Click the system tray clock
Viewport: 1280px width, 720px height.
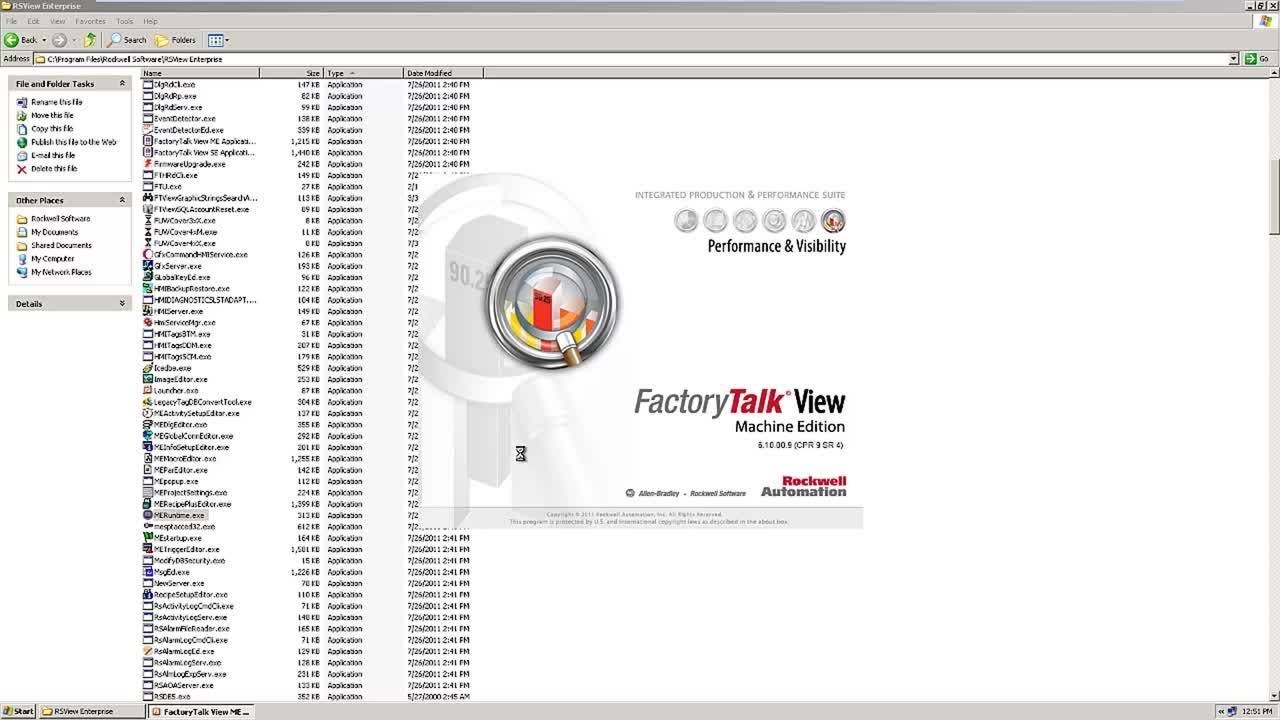1257,712
